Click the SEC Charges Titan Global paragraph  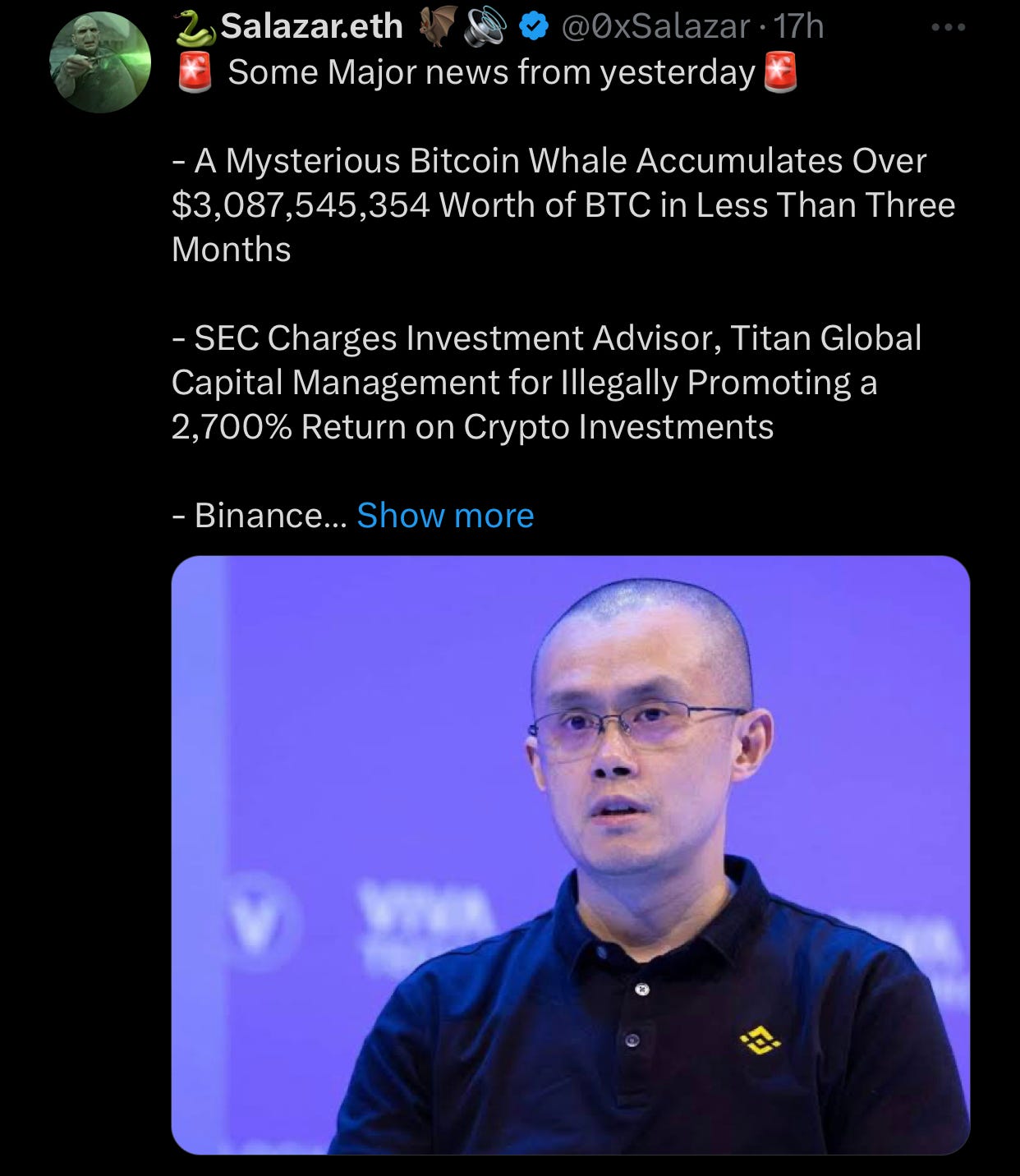tap(547, 382)
